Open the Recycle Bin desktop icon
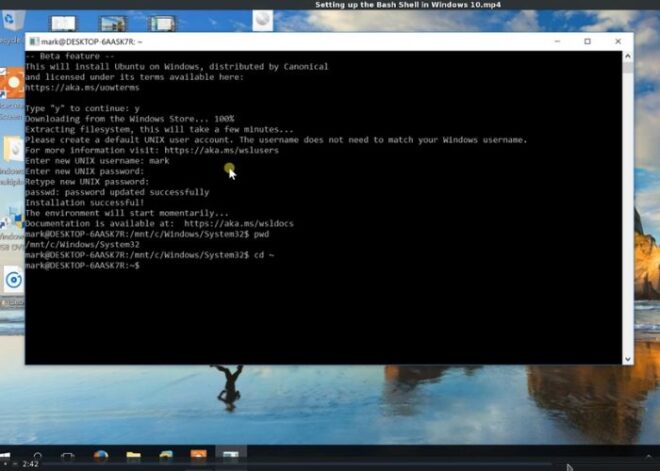This screenshot has height=471, width=660. (x=11, y=20)
